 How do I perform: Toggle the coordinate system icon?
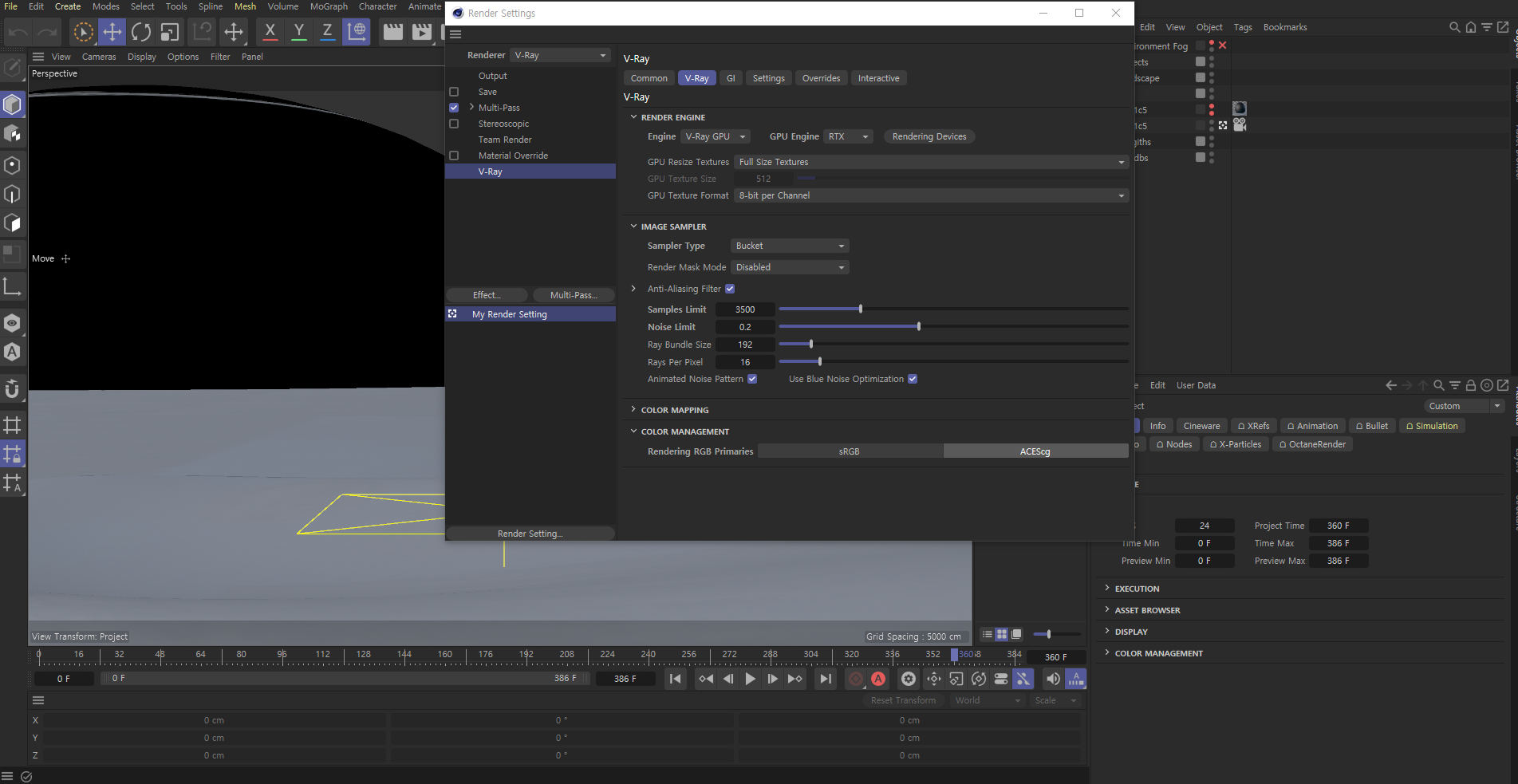coord(357,32)
